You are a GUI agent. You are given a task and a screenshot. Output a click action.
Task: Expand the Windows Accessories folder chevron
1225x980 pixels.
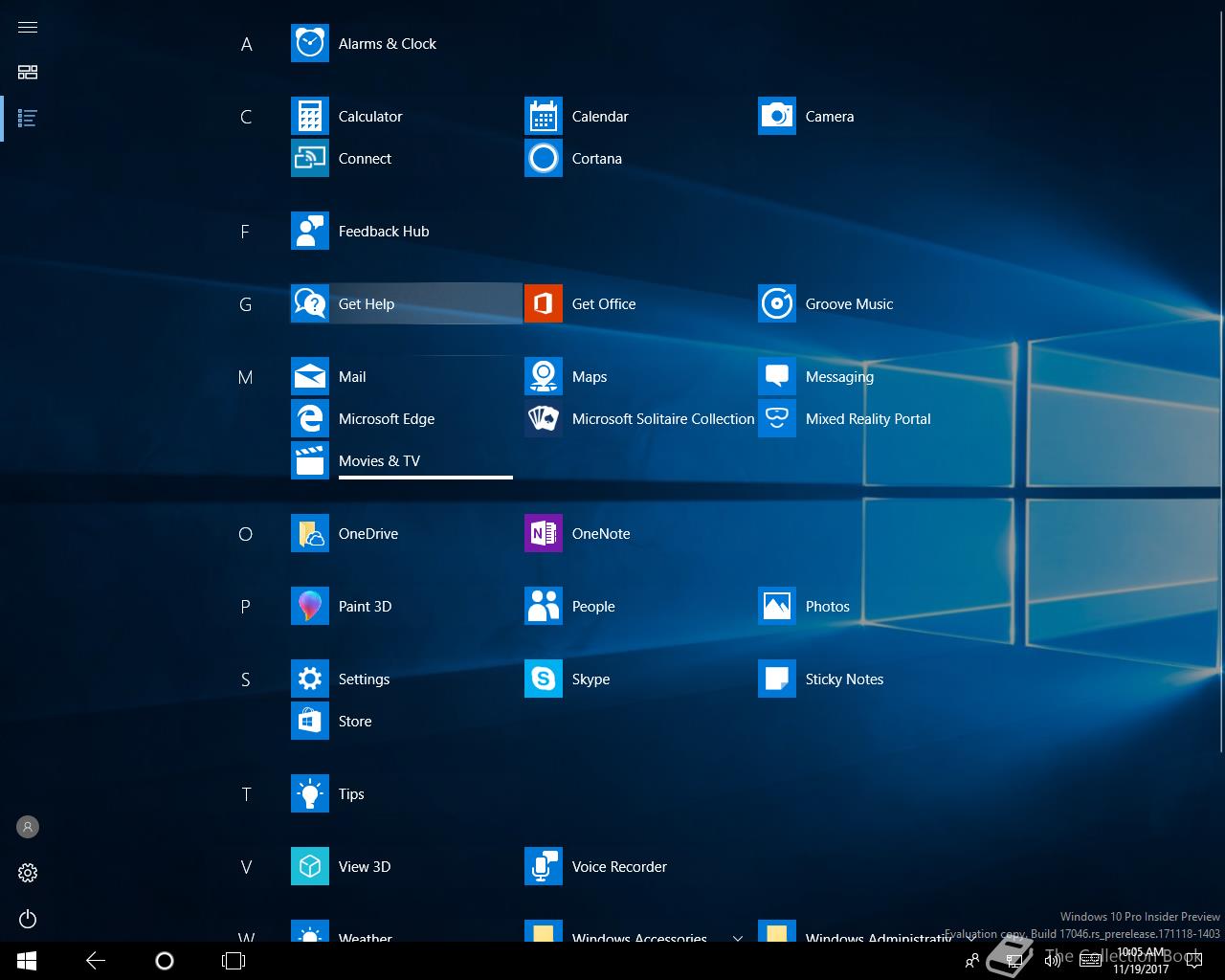pos(737,937)
